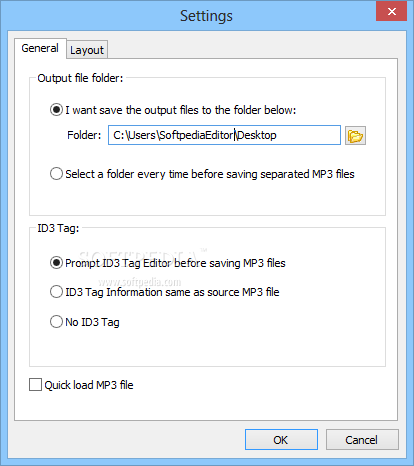Click the 'ID3 Tag:' group heading
Screen dimensions: 414x466
(58, 228)
